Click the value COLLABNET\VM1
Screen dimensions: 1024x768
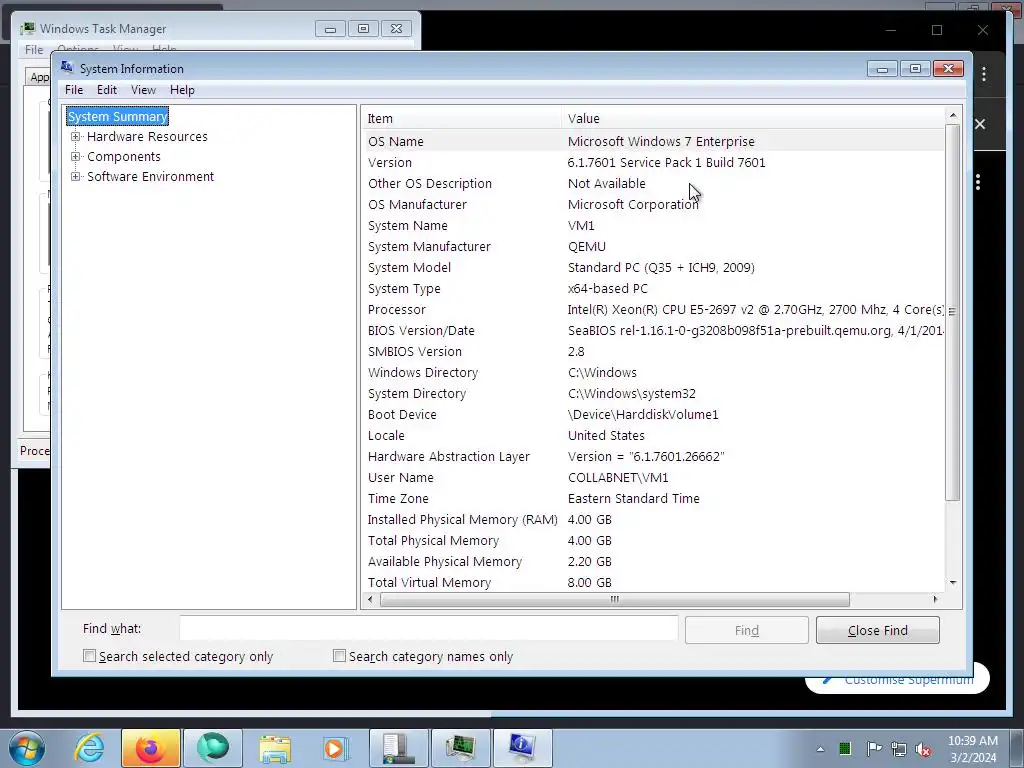[x=618, y=477]
